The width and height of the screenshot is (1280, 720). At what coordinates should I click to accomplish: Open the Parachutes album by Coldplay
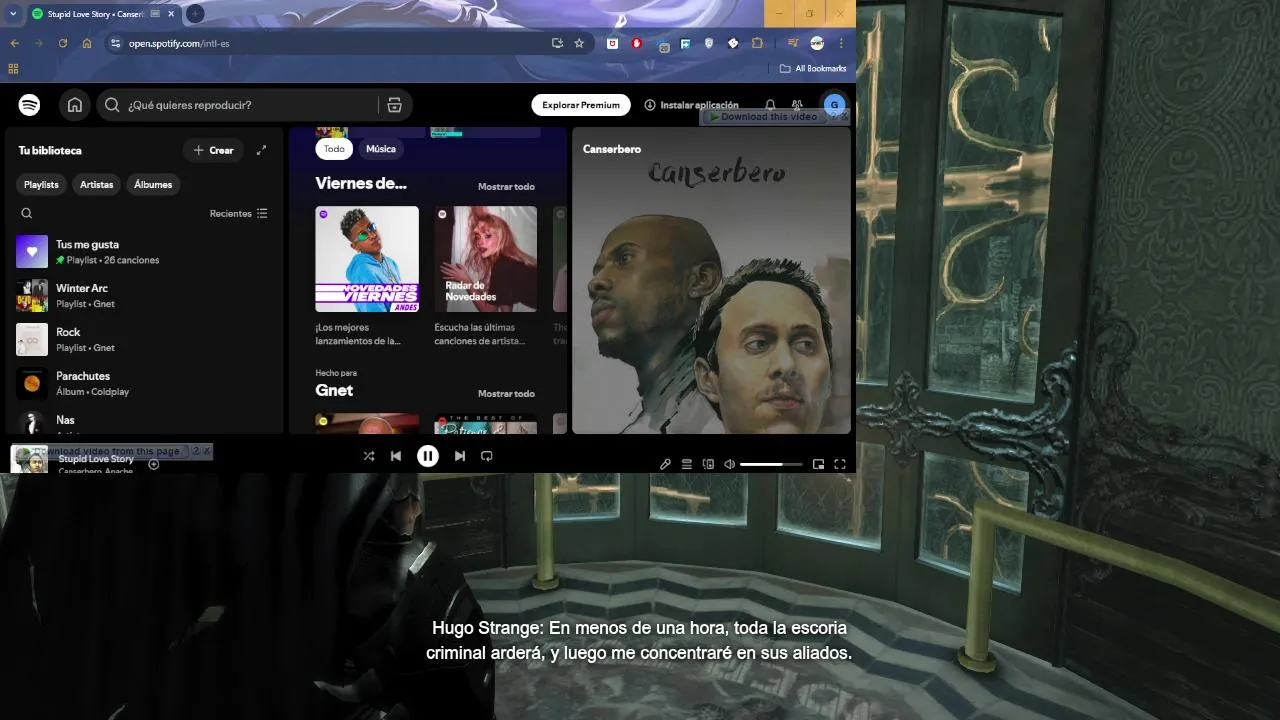pyautogui.click(x=145, y=384)
